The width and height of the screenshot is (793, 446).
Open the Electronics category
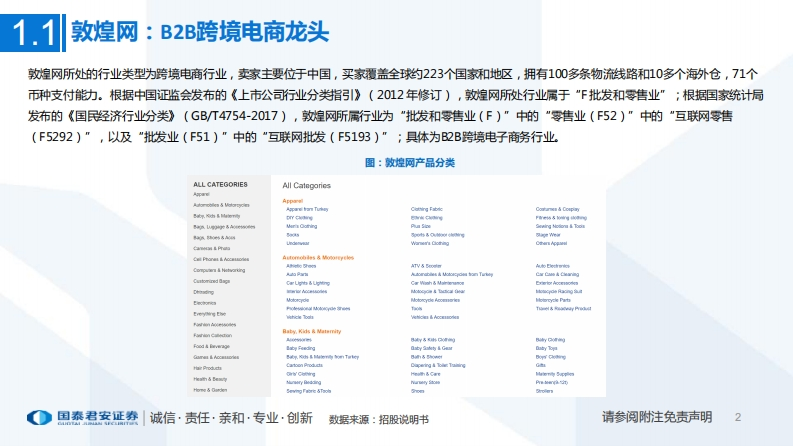coord(205,303)
